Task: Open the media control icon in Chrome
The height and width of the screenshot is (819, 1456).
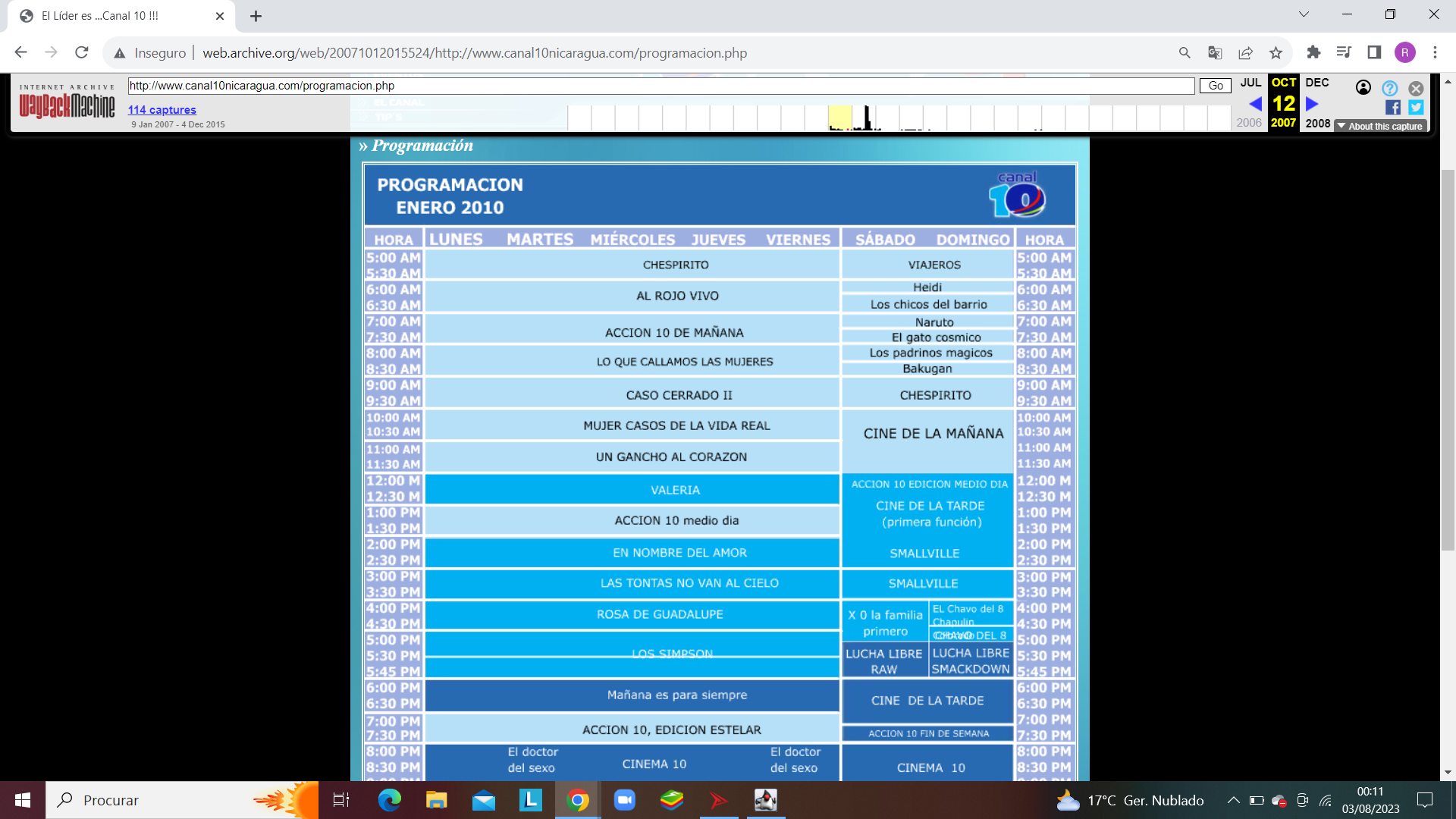Action: pos(1344,52)
